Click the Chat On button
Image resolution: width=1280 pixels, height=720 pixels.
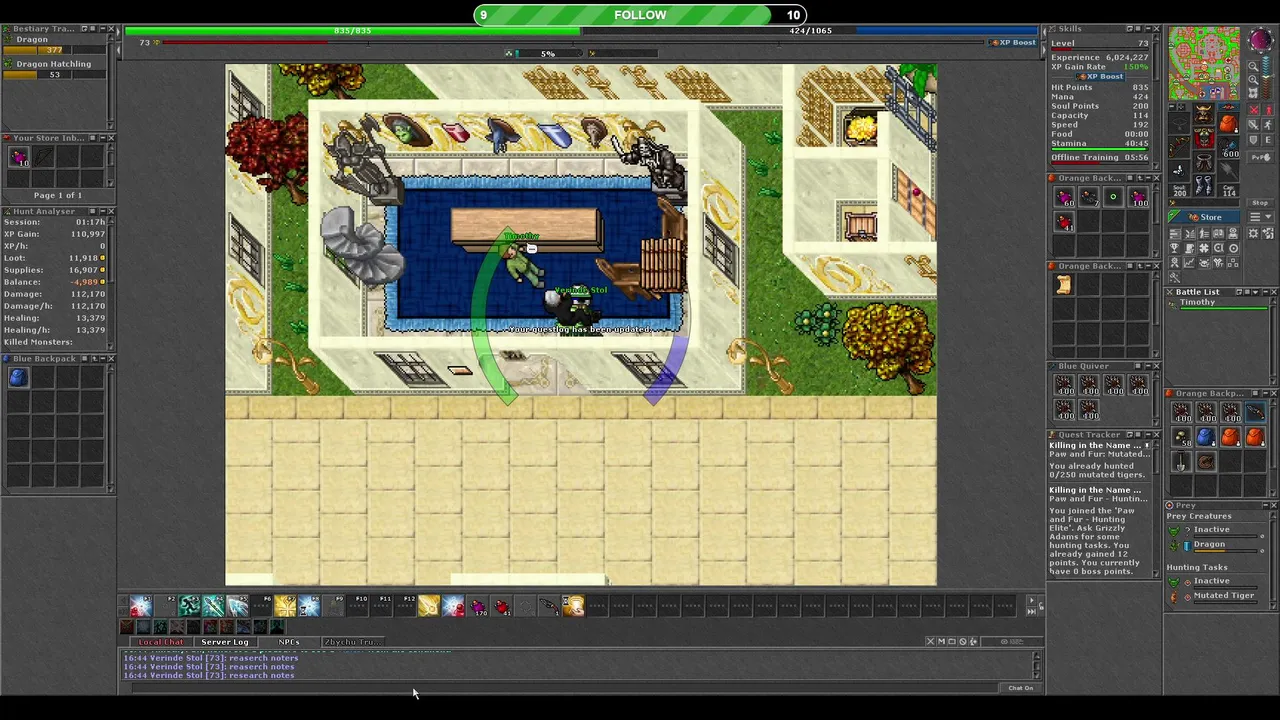coord(1021,688)
